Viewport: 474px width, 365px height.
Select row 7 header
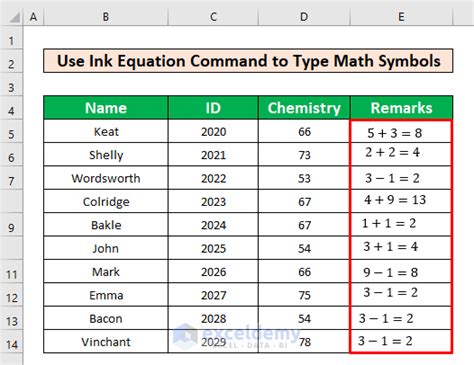coord(11,178)
